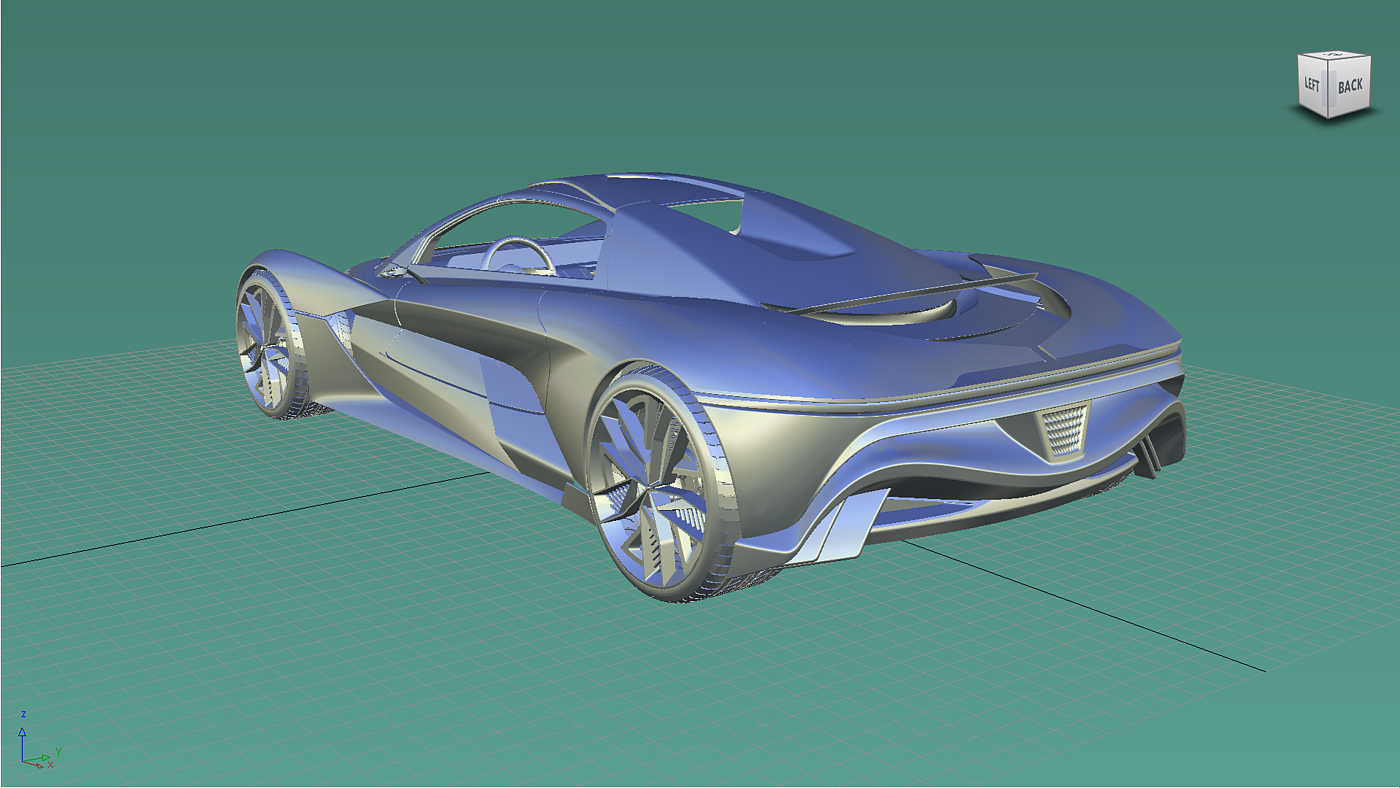
Task: Select the car's front wheel in the viewport
Action: click(268, 343)
